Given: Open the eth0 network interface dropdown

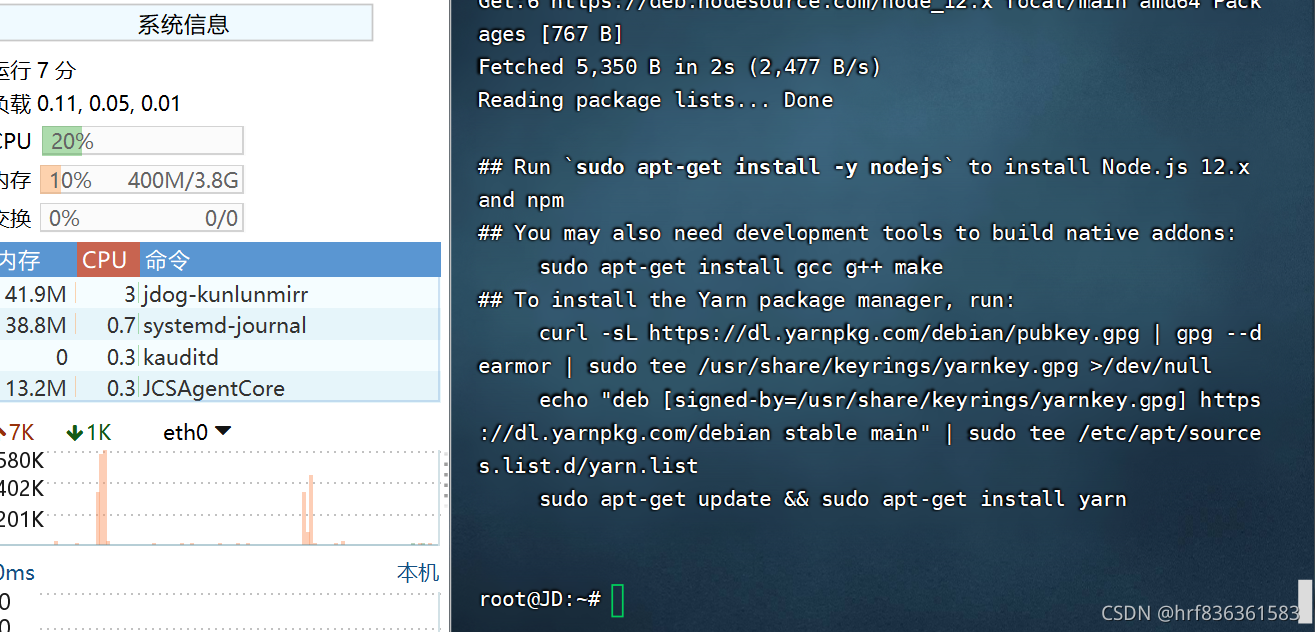Looking at the screenshot, I should pos(224,432).
